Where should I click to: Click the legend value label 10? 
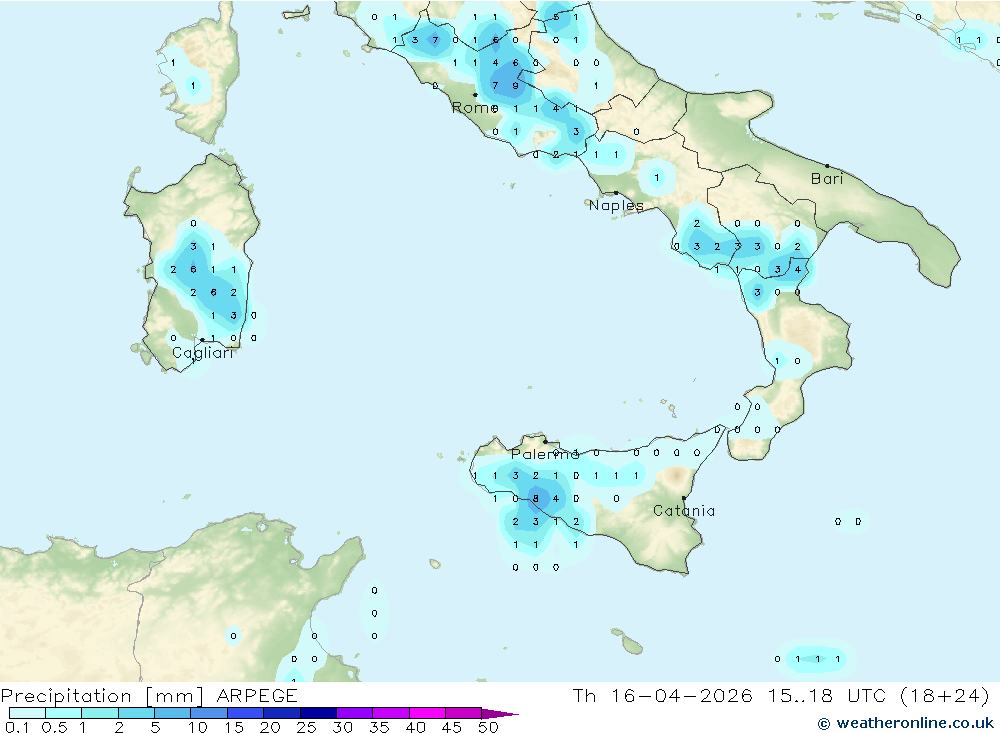(198, 727)
